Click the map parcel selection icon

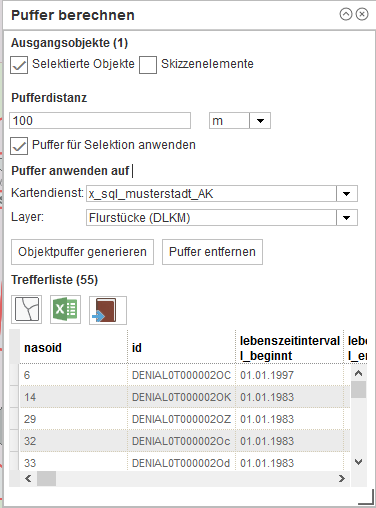[27, 310]
